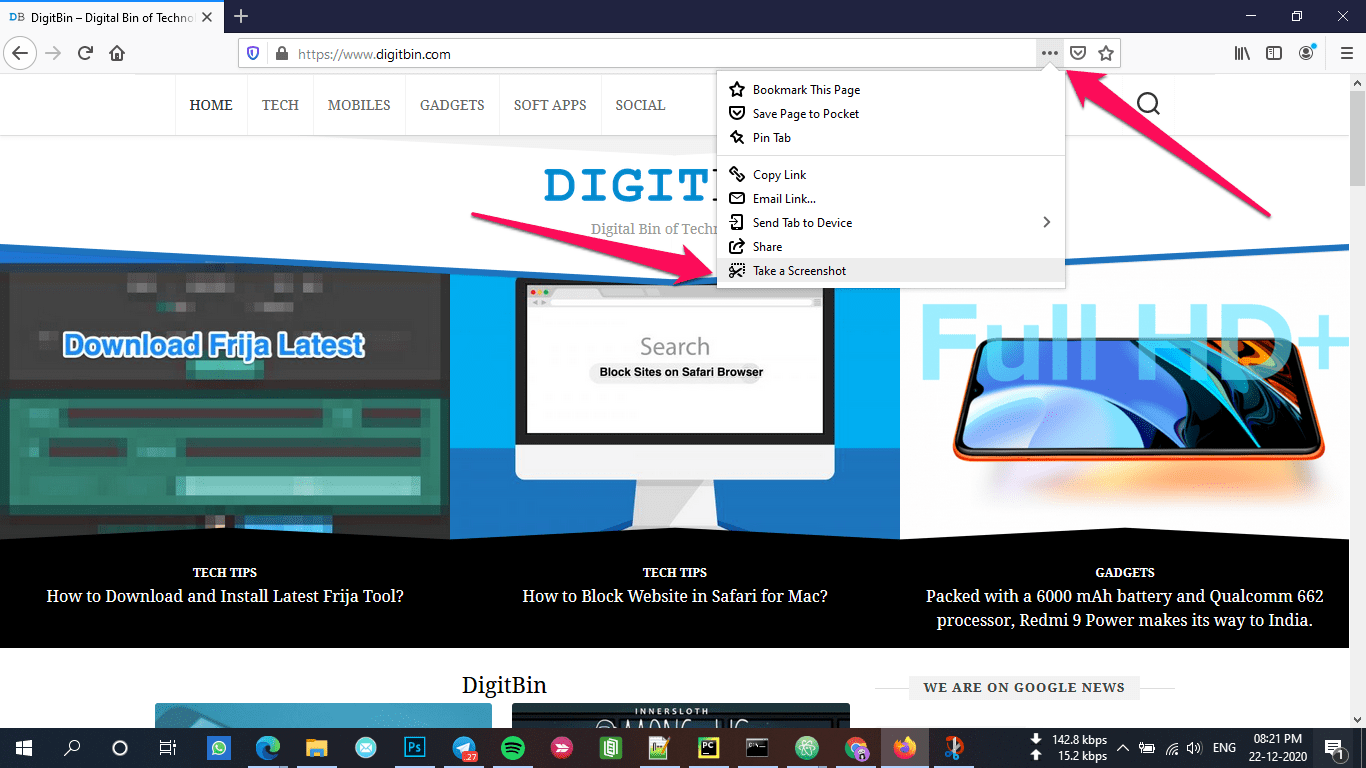Click the padlock site information icon
The height and width of the screenshot is (768, 1366).
(281, 54)
